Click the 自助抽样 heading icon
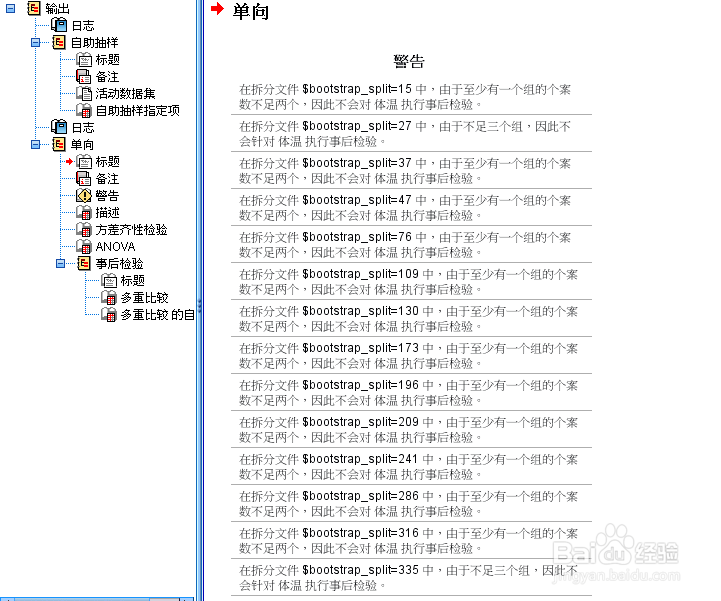 tap(59, 43)
